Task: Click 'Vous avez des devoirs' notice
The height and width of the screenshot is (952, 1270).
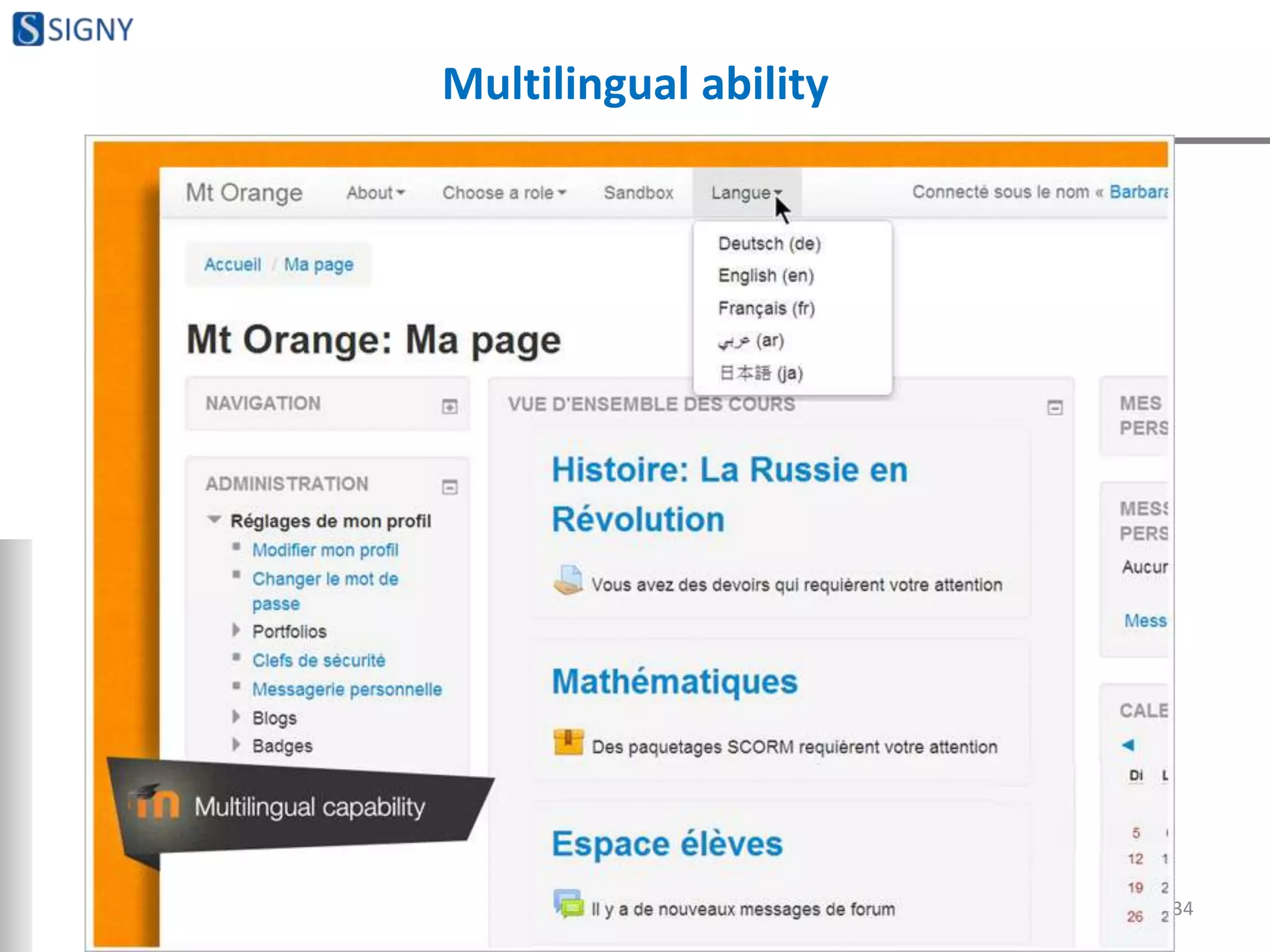Action: [797, 584]
